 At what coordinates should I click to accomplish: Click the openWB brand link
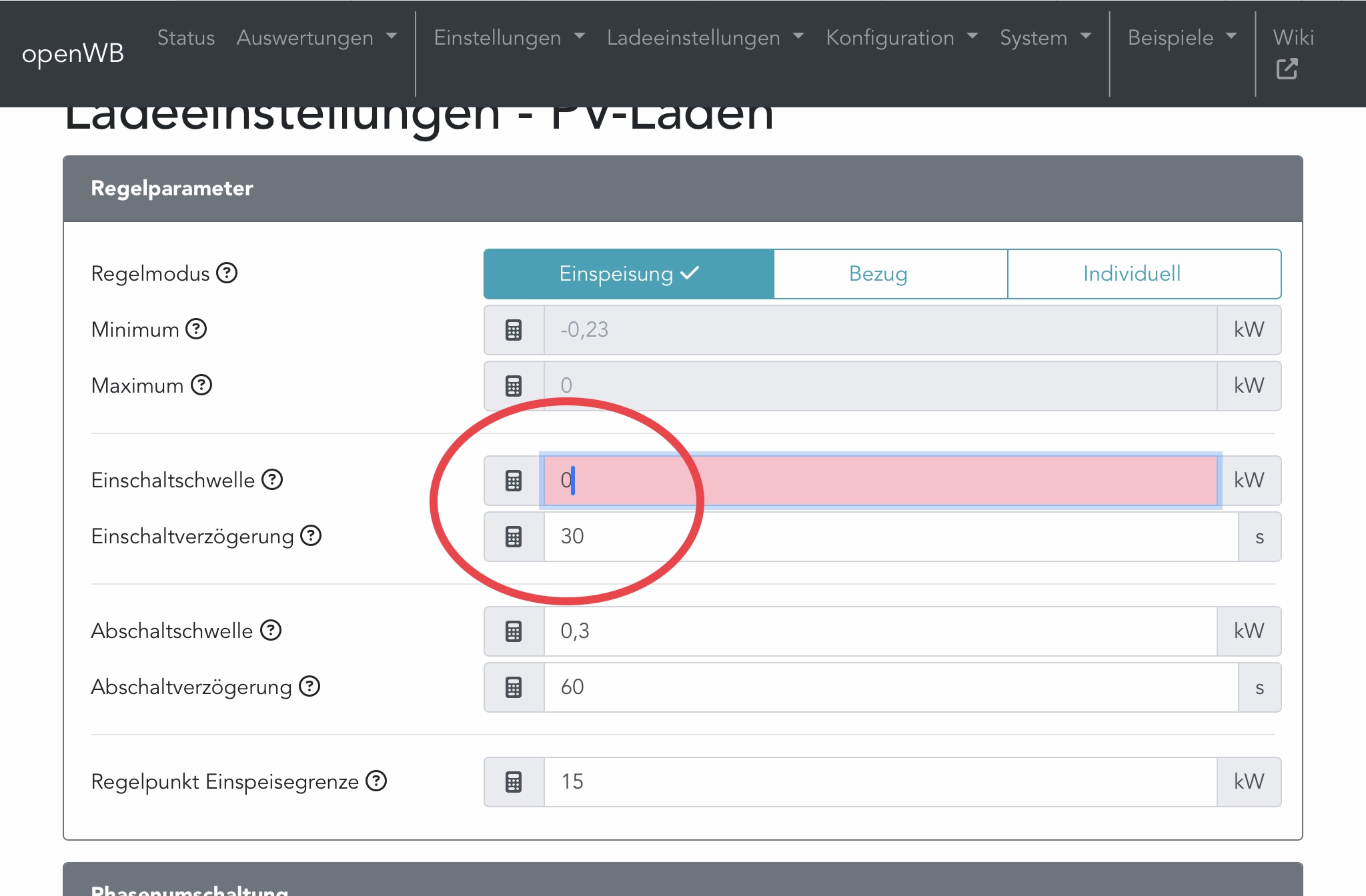tap(73, 53)
